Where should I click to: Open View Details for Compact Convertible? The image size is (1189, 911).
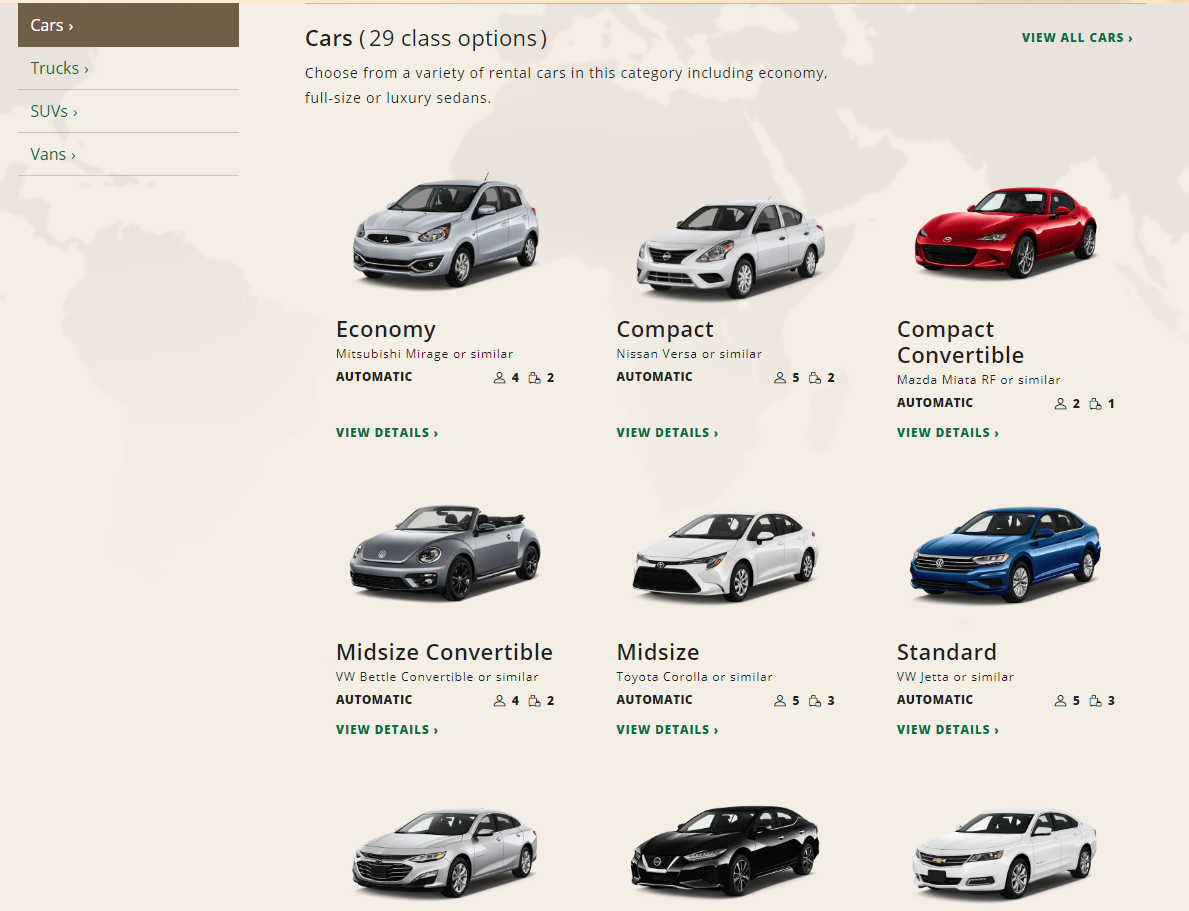947,433
